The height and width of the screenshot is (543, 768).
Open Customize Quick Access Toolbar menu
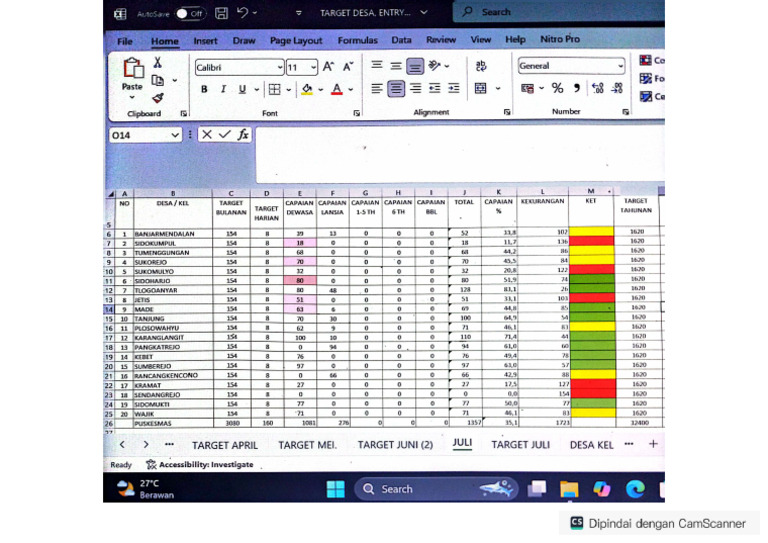[x=299, y=13]
